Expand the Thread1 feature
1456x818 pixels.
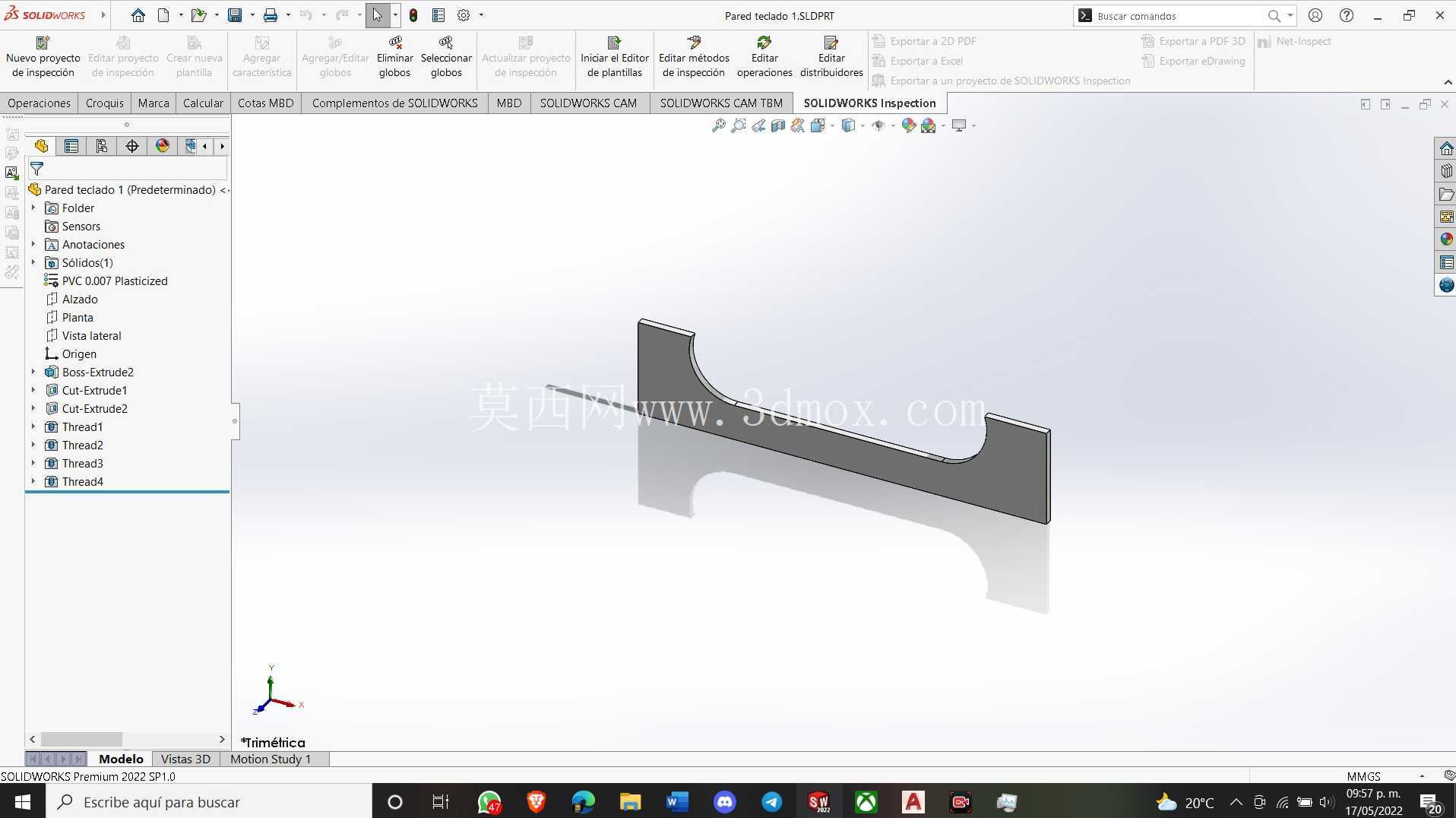pos(33,426)
